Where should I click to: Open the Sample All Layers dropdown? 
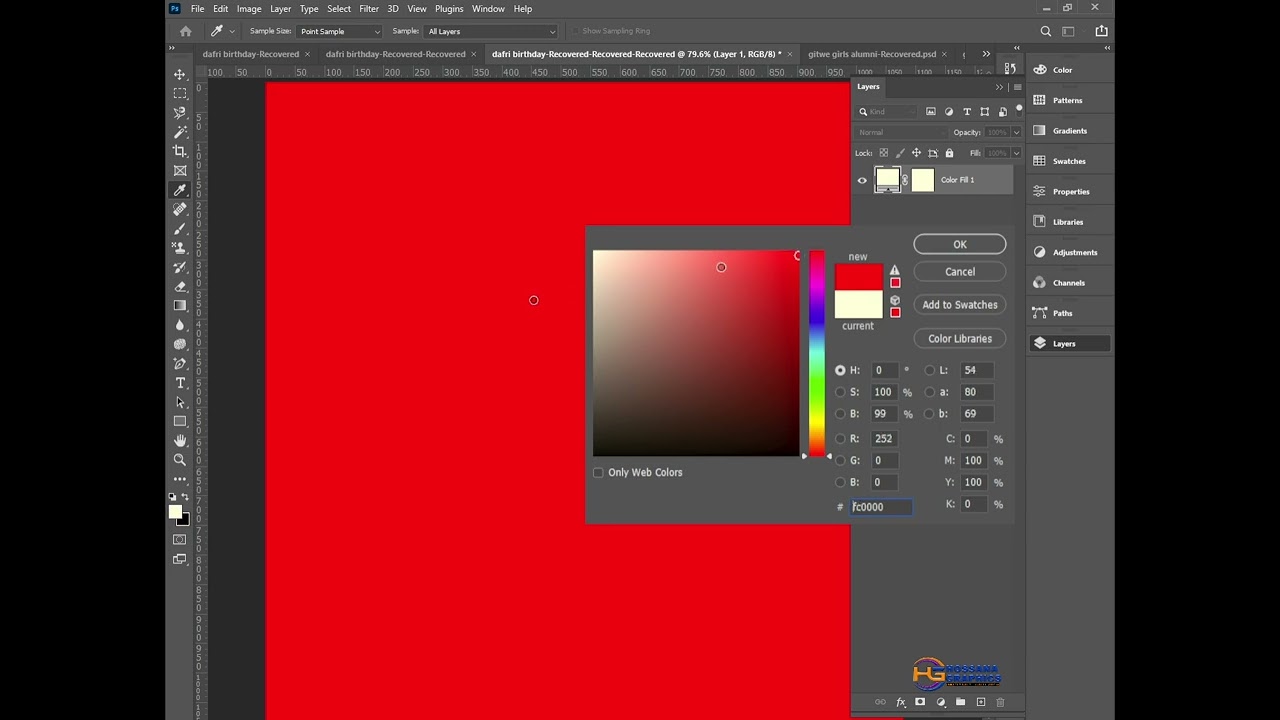coord(491,31)
